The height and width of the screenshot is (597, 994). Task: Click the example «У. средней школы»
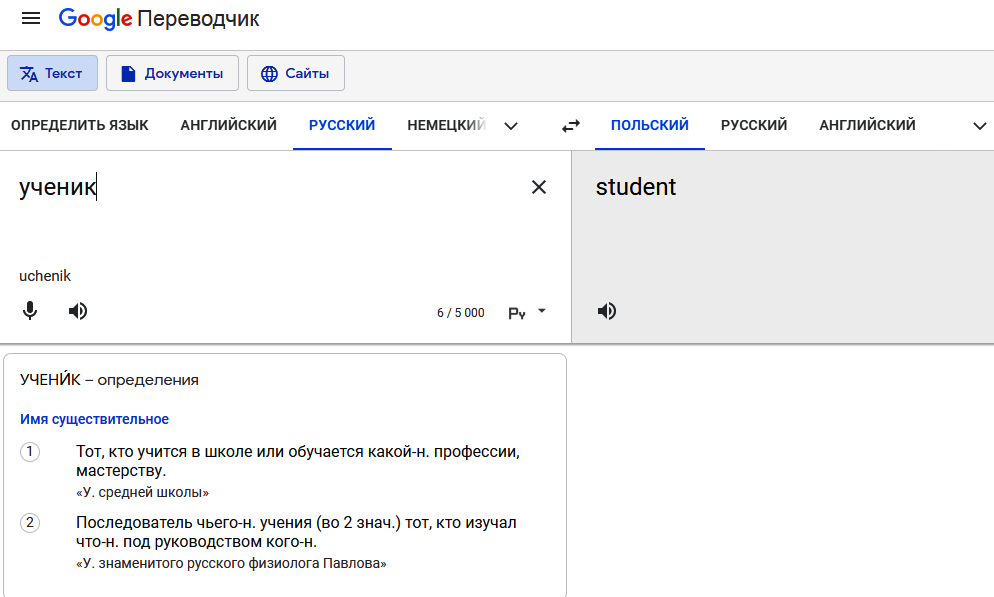pos(143,492)
